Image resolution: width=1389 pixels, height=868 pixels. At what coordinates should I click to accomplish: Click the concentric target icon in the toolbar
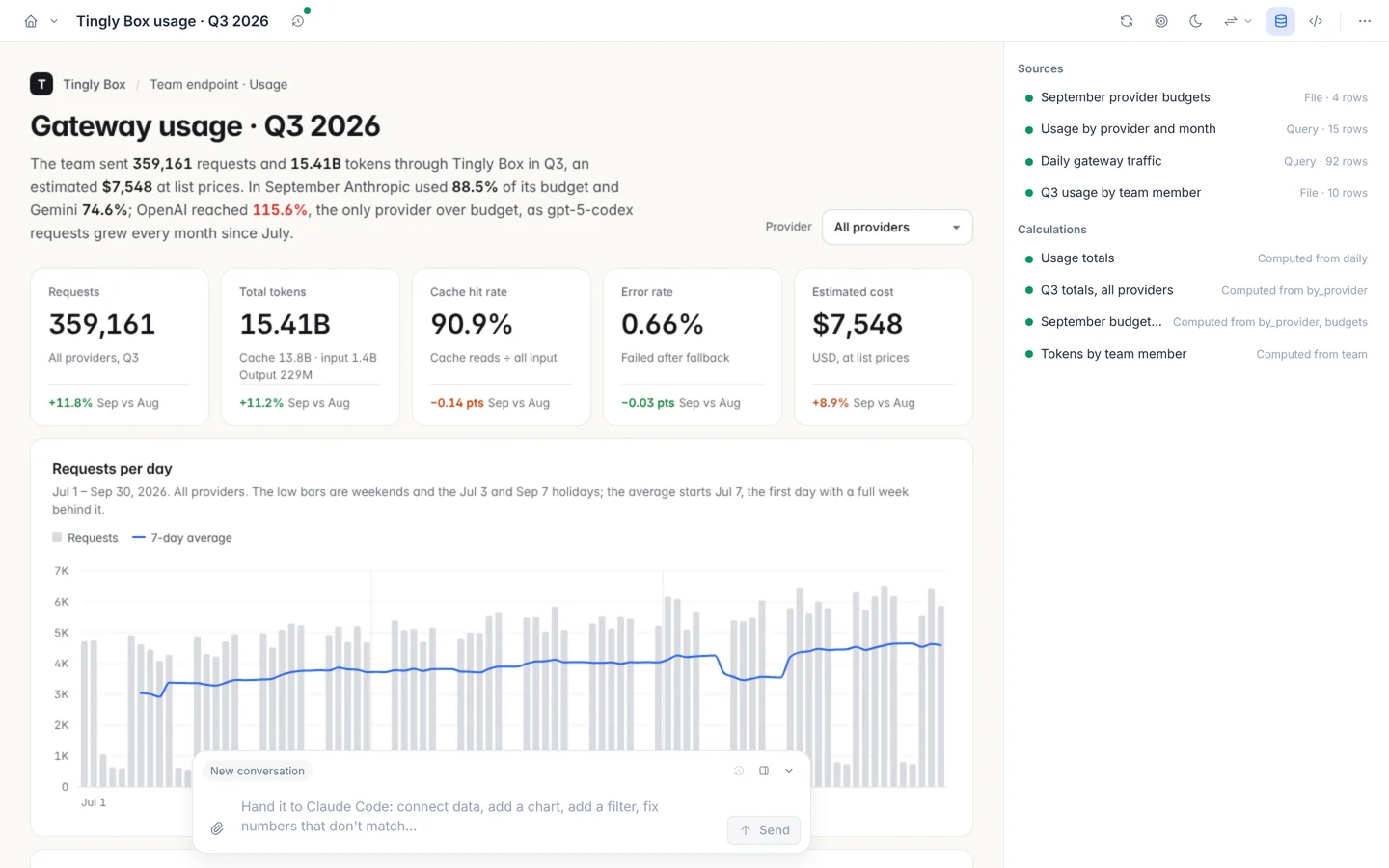[1161, 21]
